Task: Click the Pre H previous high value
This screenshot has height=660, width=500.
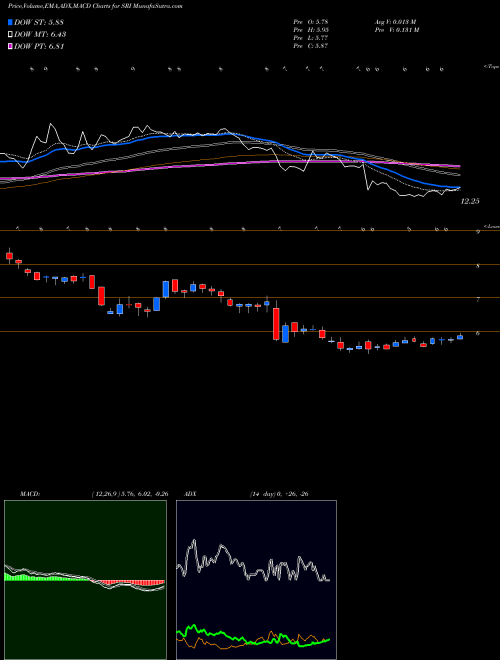Action: point(311,30)
